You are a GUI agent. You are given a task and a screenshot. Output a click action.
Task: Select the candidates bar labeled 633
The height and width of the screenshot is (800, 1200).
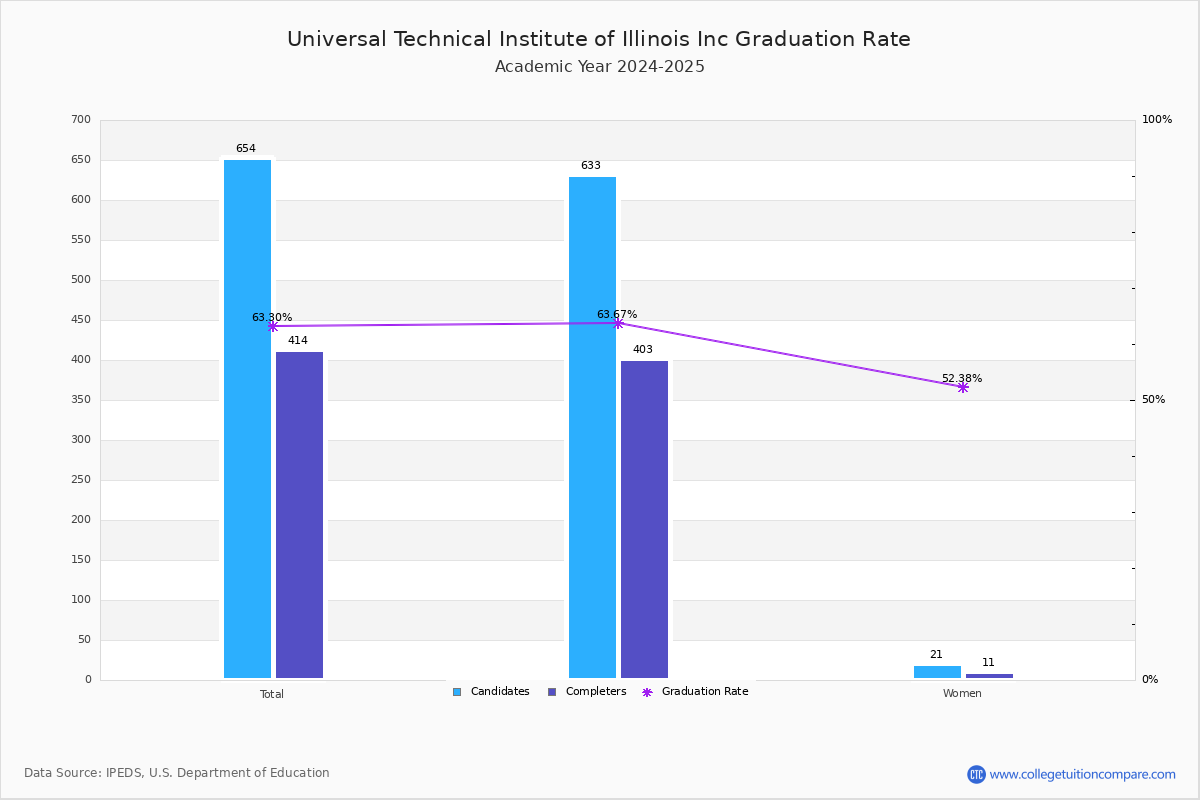click(592, 428)
